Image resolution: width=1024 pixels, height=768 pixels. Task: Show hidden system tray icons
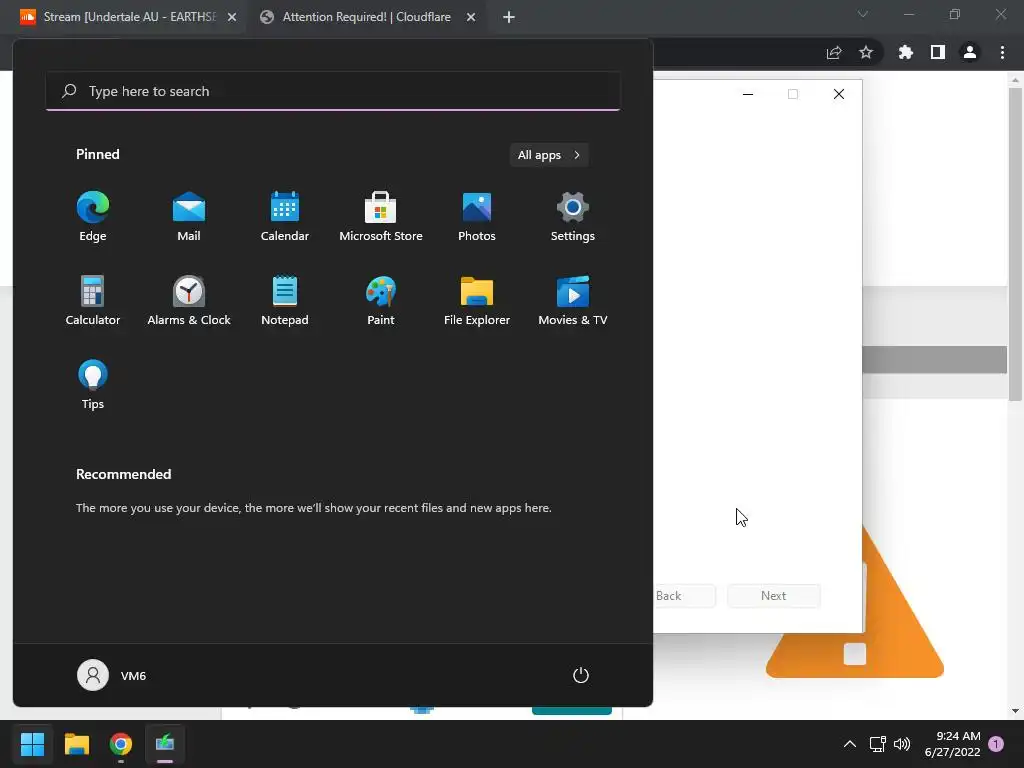click(x=850, y=744)
